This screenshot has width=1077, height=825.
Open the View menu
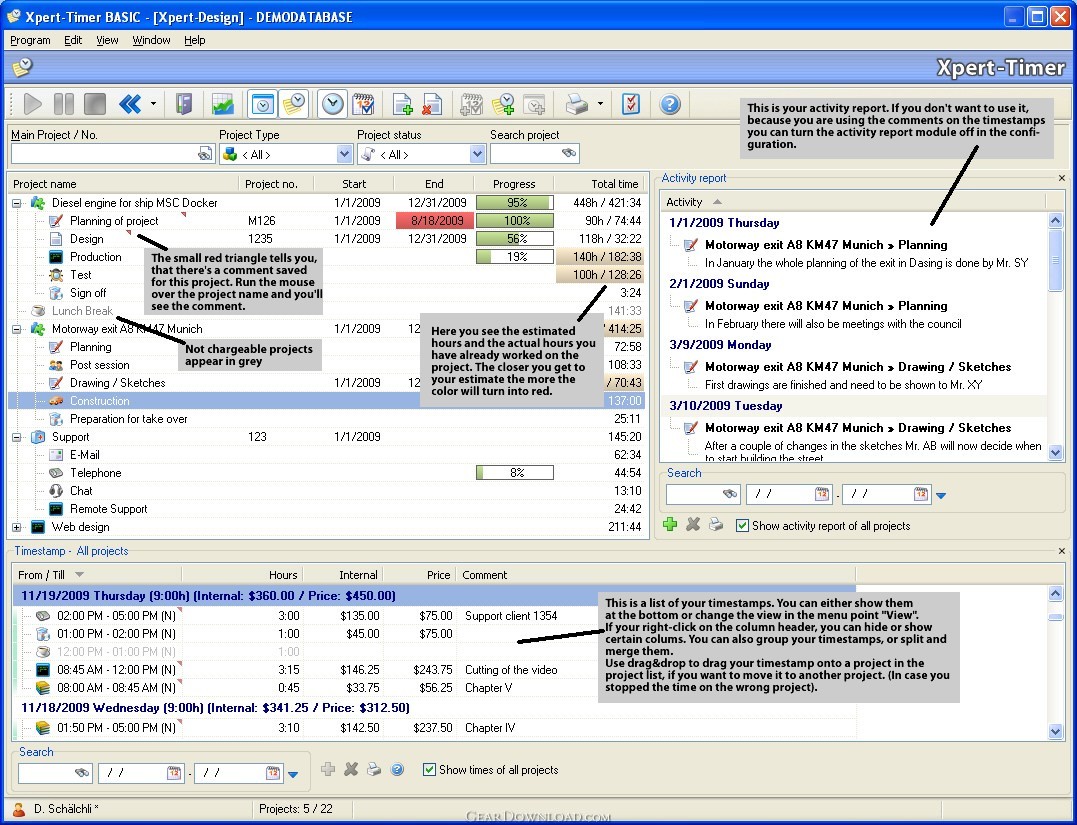point(107,40)
